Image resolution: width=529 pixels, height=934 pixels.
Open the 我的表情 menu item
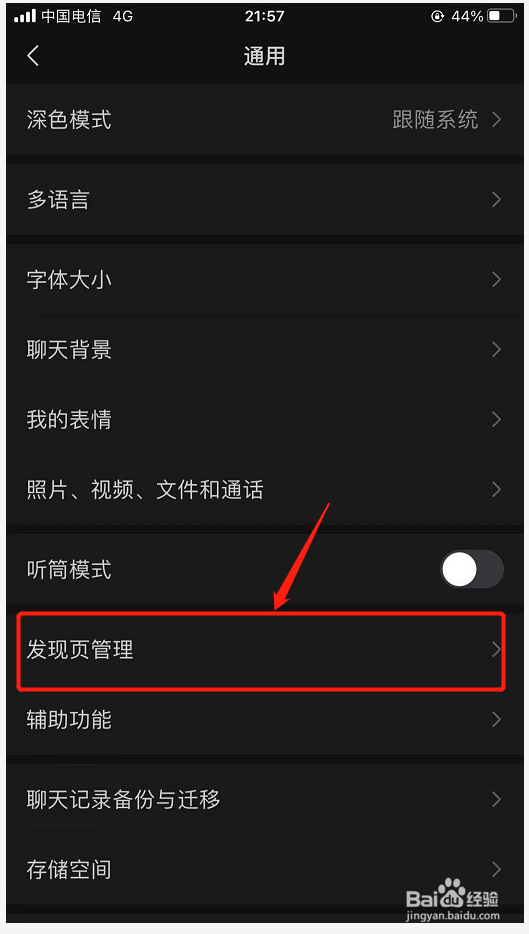coord(264,419)
